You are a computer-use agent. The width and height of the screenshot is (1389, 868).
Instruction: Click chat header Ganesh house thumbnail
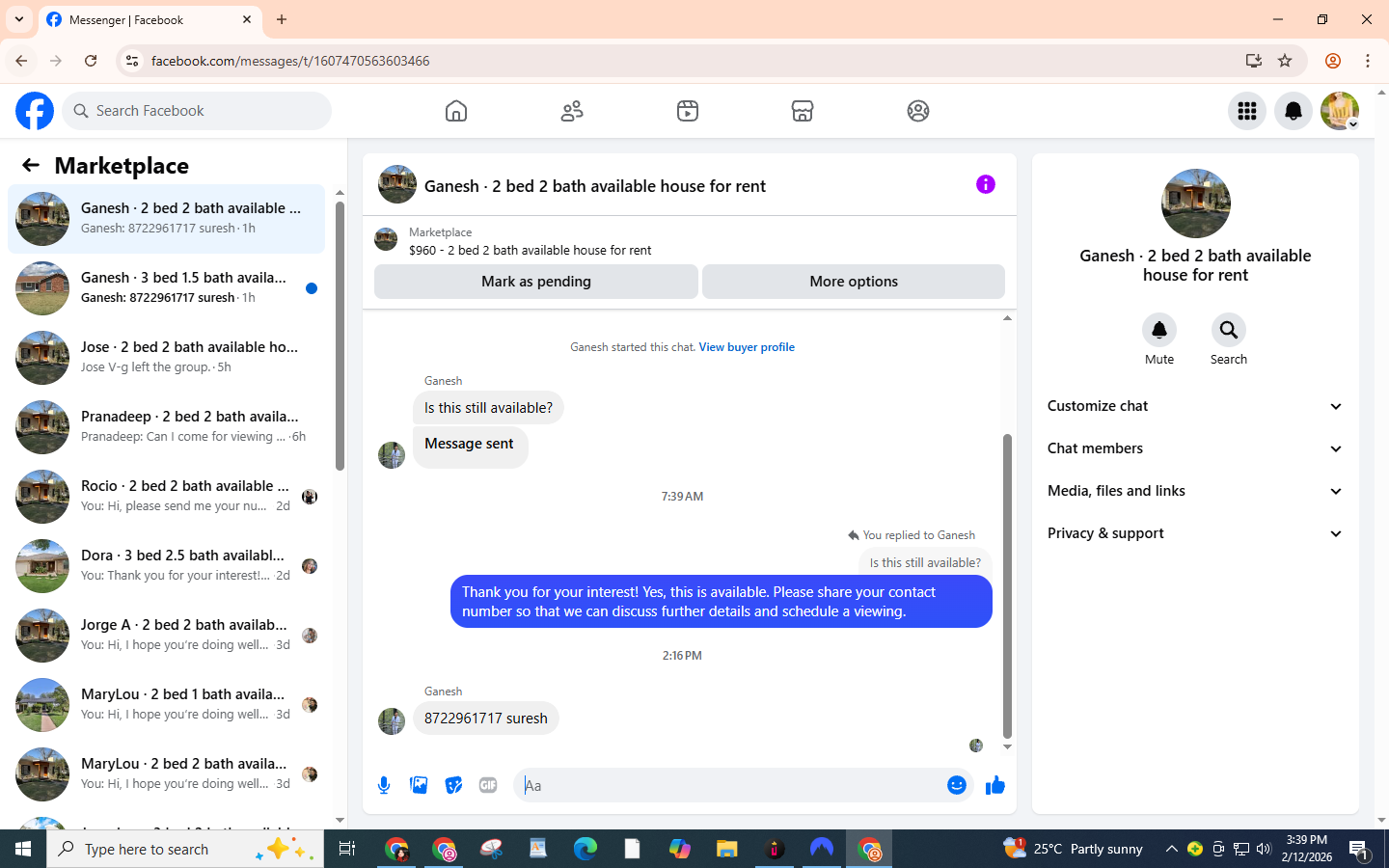[x=397, y=184]
